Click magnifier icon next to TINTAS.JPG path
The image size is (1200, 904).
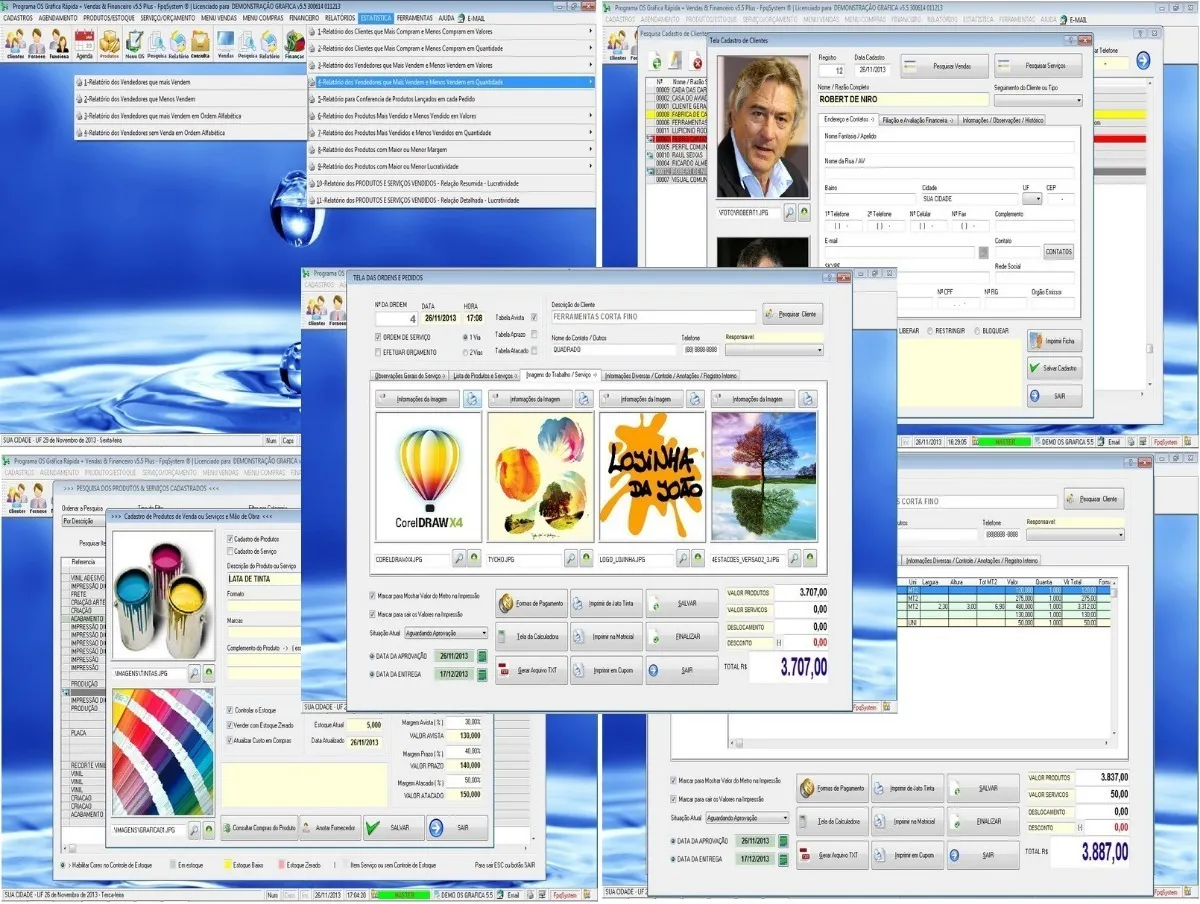click(194, 674)
